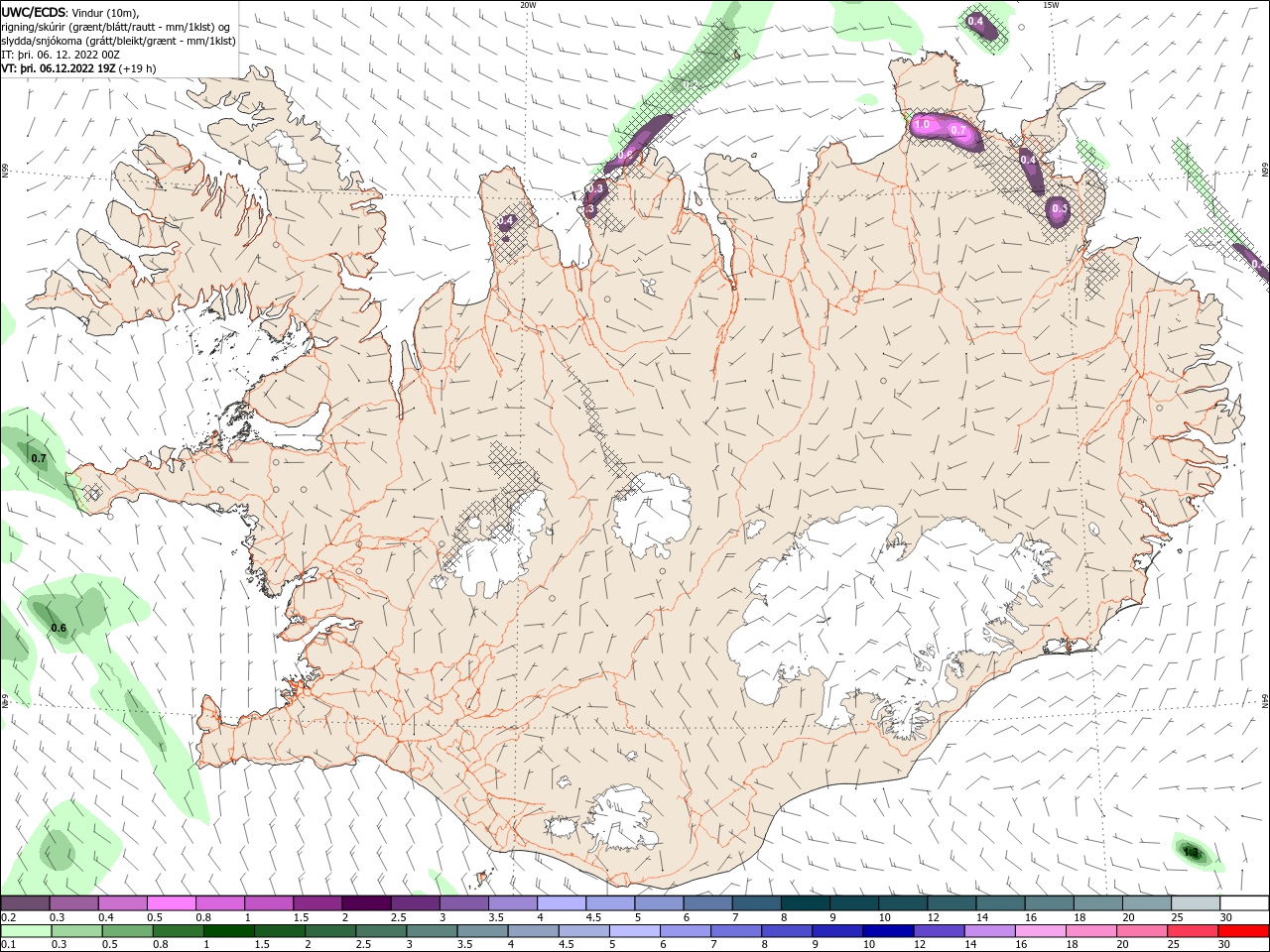Click the pink '0.7' value beside the 1.0 label
The width and height of the screenshot is (1270, 952).
pos(958,130)
